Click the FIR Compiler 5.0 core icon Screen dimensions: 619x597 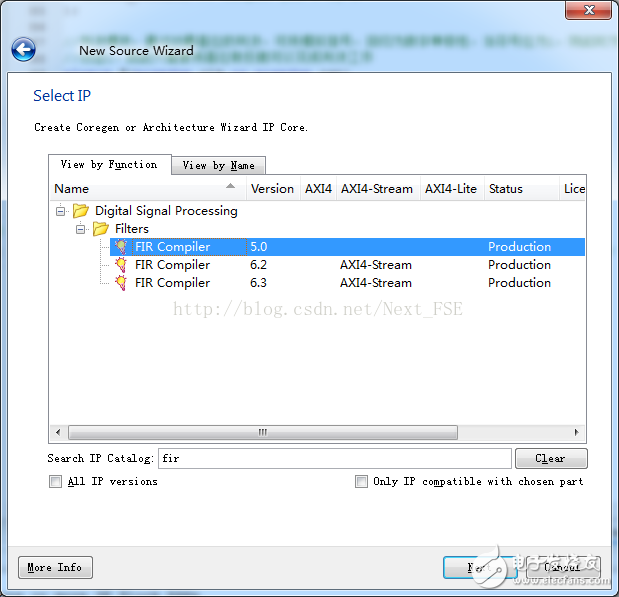pos(121,247)
